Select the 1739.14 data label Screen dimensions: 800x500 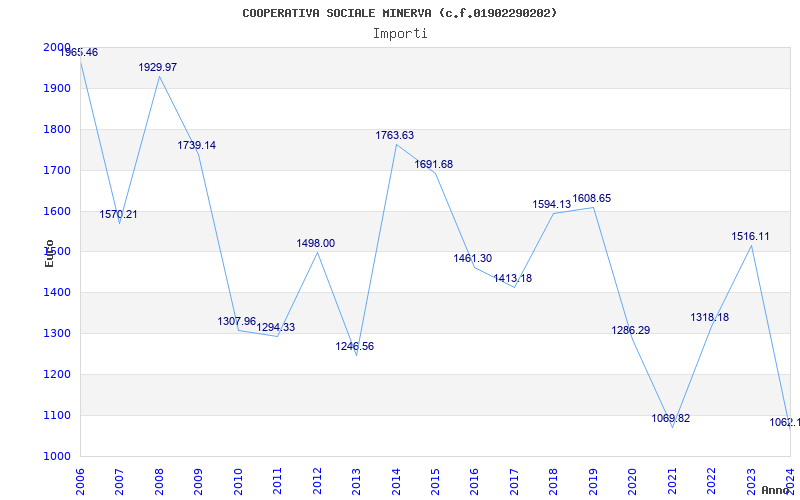click(196, 145)
